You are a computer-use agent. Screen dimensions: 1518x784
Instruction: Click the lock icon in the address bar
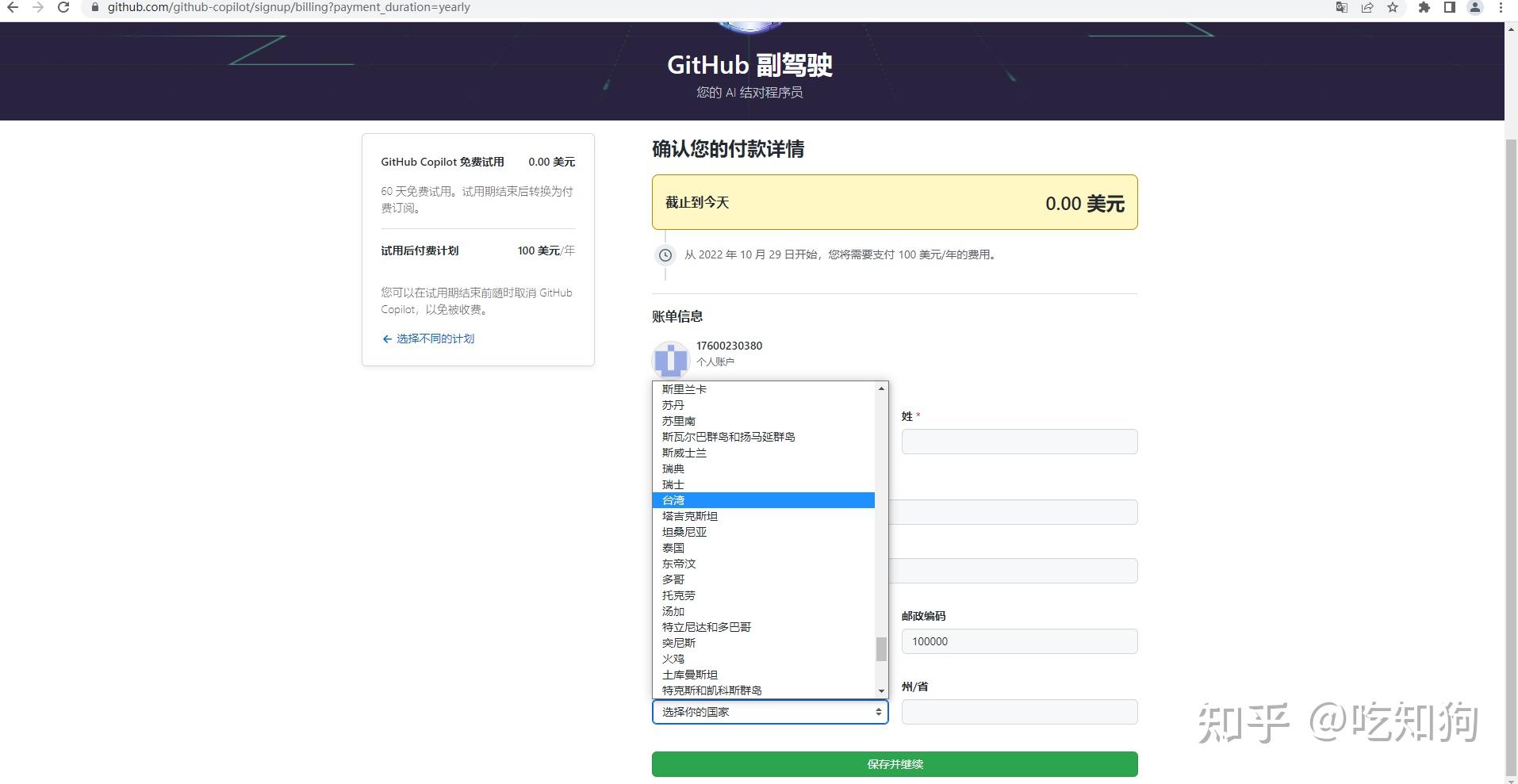pyautogui.click(x=95, y=7)
